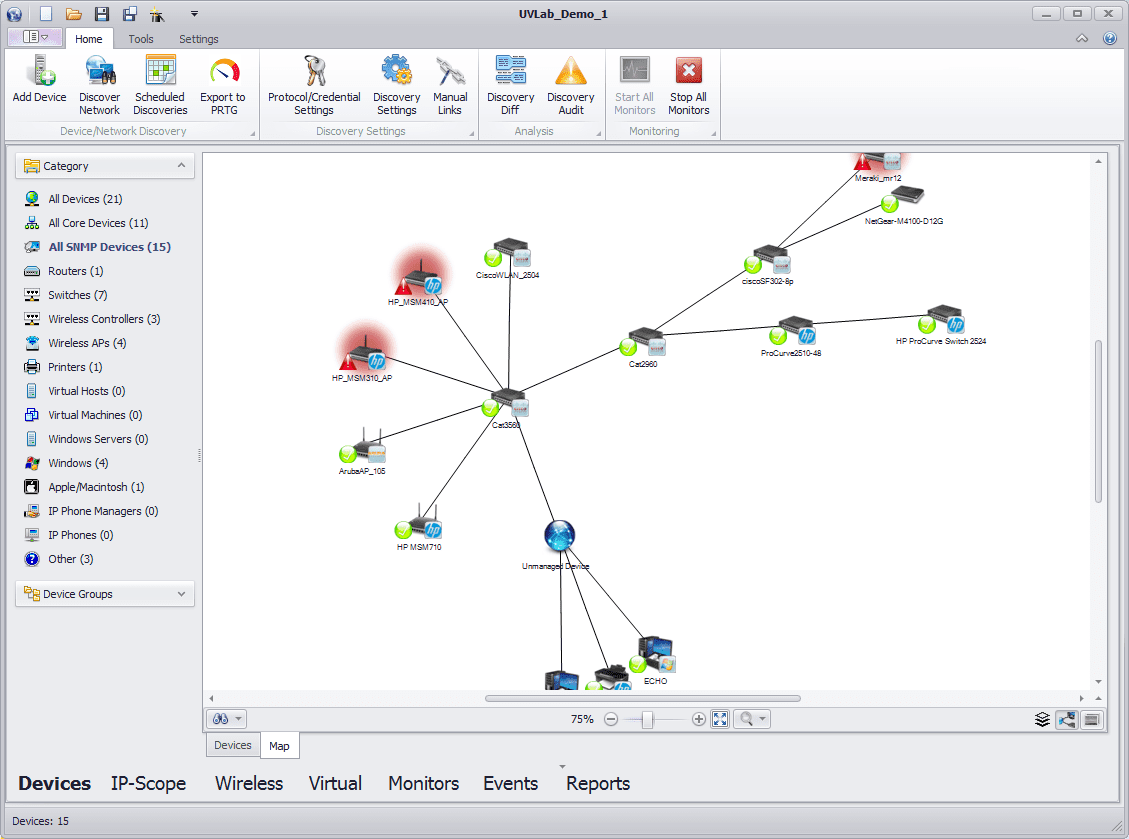Click the Help question mark icon
Viewport: 1129px width, 839px height.
(x=1110, y=38)
